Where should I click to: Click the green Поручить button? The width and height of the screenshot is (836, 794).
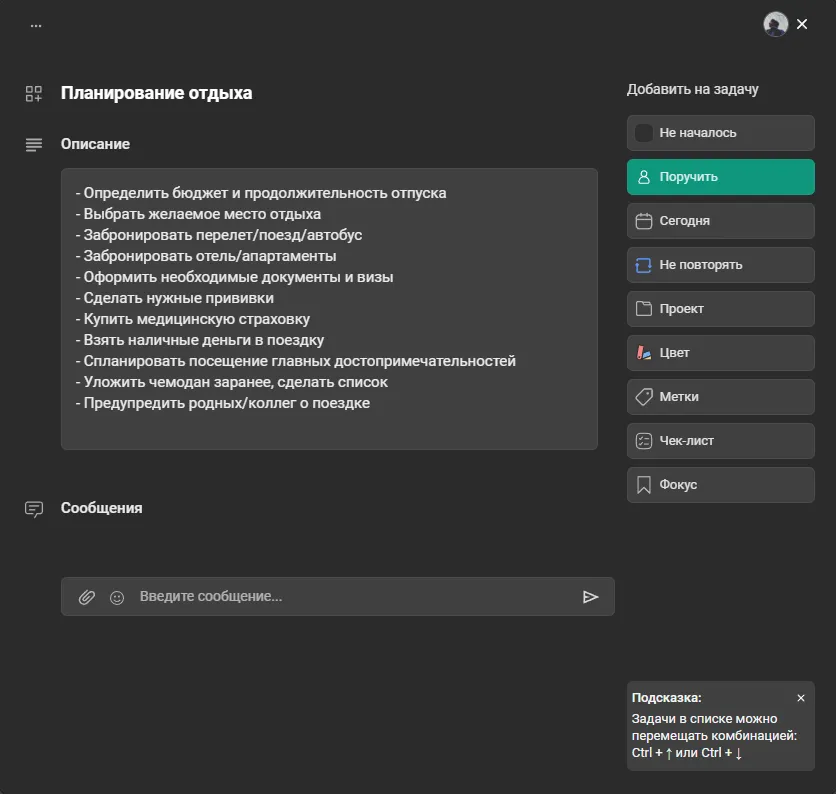[x=720, y=177]
